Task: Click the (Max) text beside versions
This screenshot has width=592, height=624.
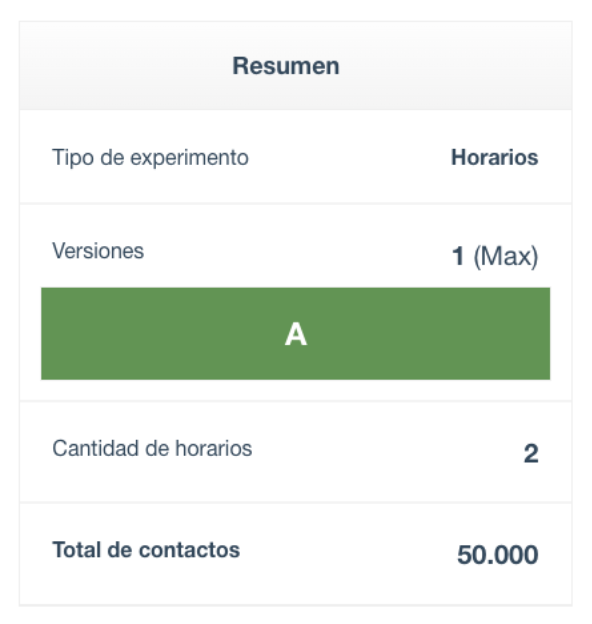Action: (x=506, y=256)
